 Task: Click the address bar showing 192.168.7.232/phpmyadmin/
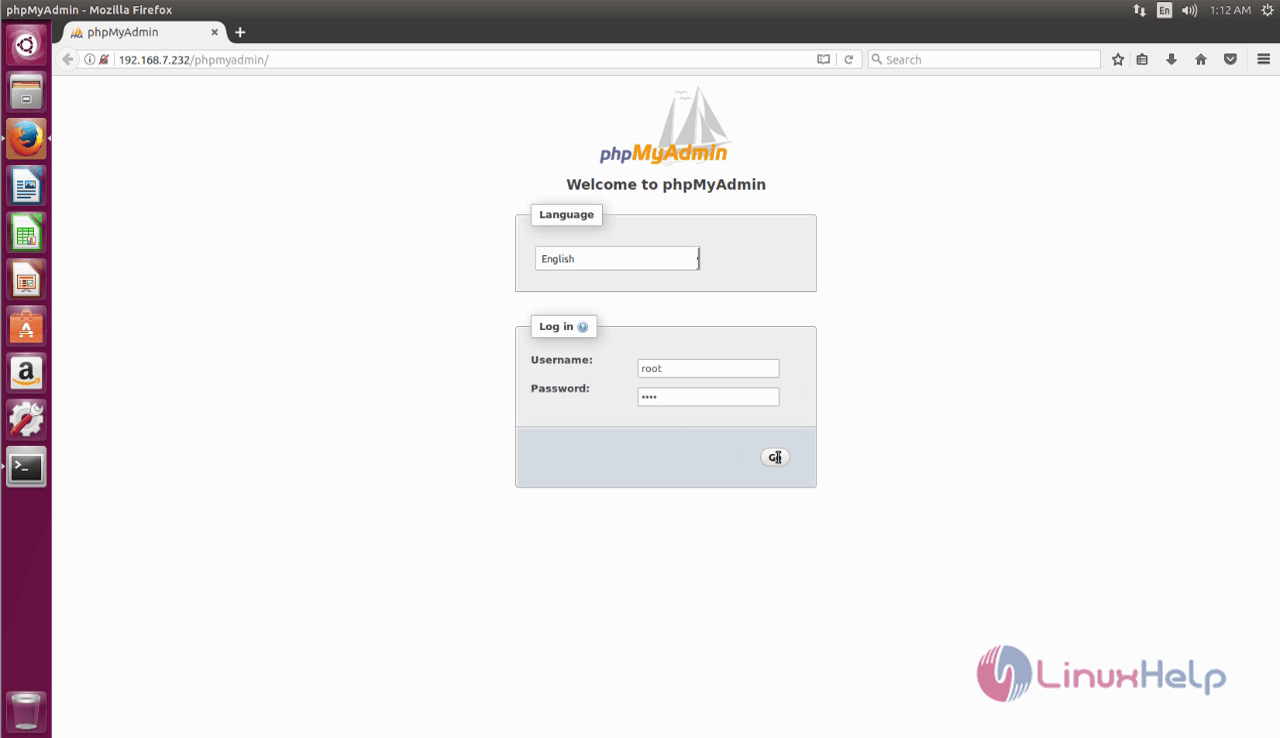coord(460,60)
